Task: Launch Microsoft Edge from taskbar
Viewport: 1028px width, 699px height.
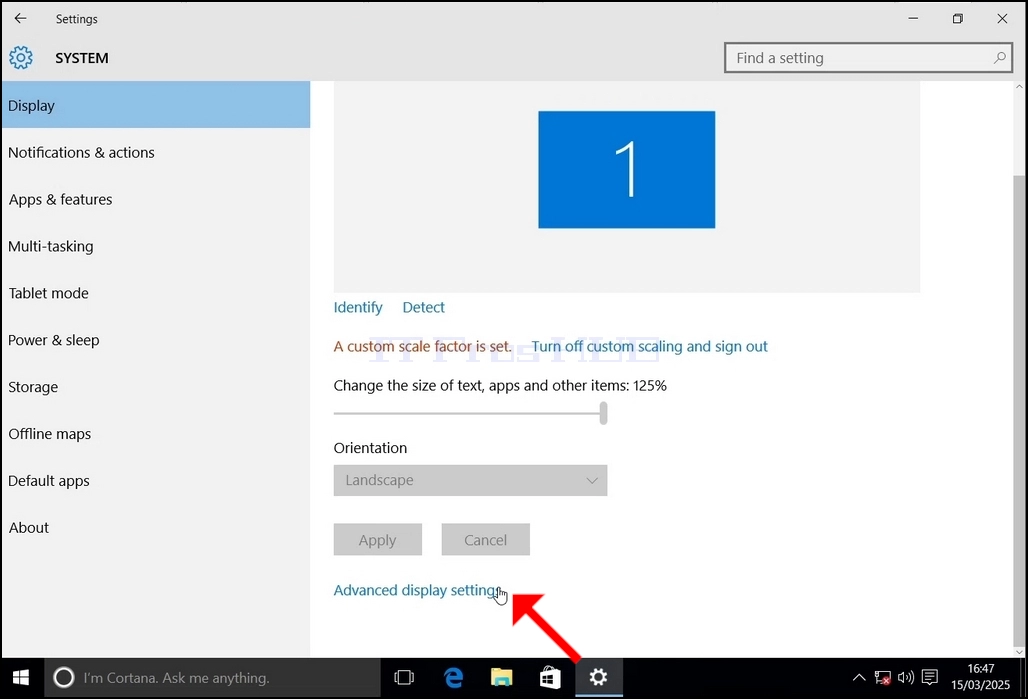Action: click(x=453, y=677)
